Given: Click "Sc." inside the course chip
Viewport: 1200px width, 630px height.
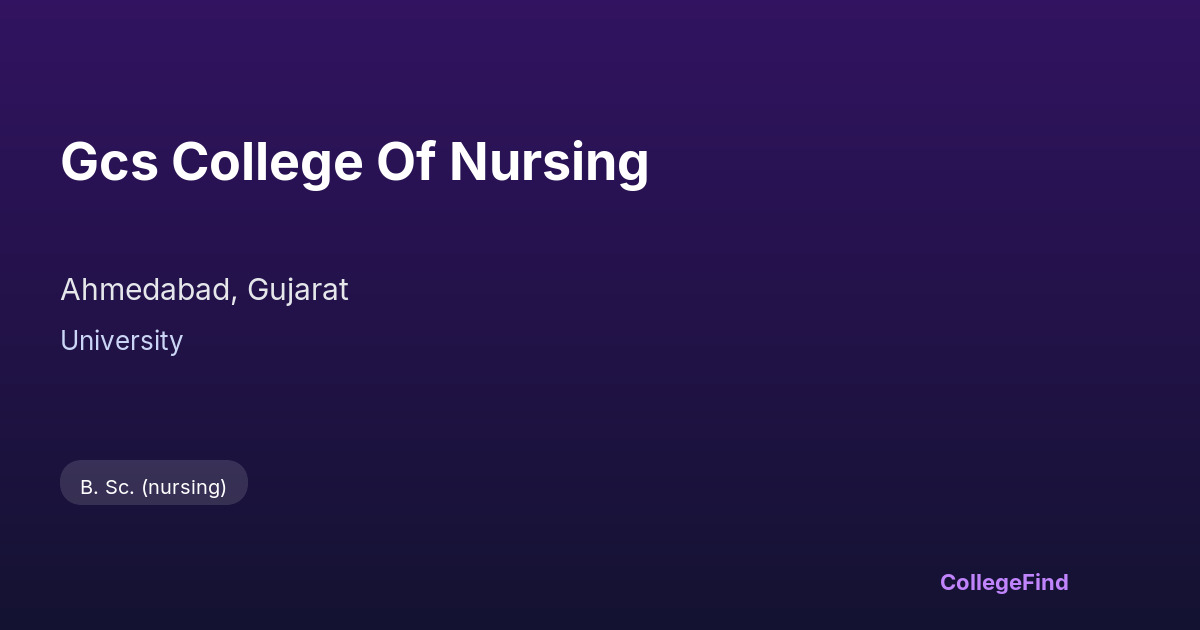Looking at the screenshot, I should tap(119, 487).
